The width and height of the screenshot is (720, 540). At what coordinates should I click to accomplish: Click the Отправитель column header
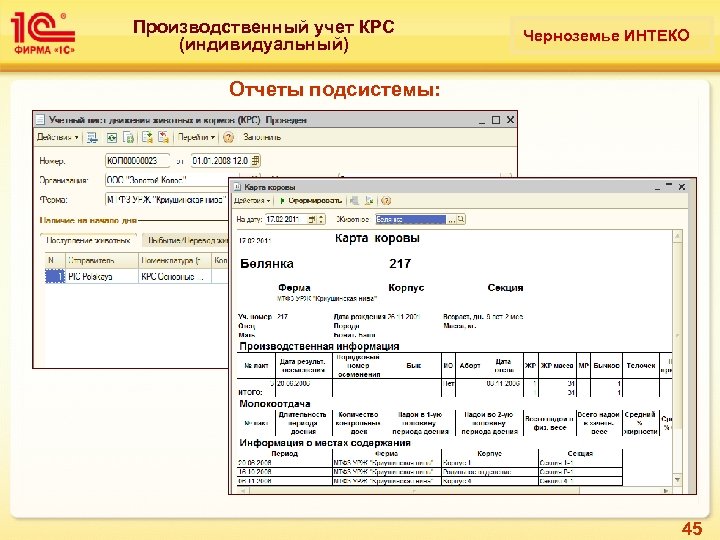[101, 260]
